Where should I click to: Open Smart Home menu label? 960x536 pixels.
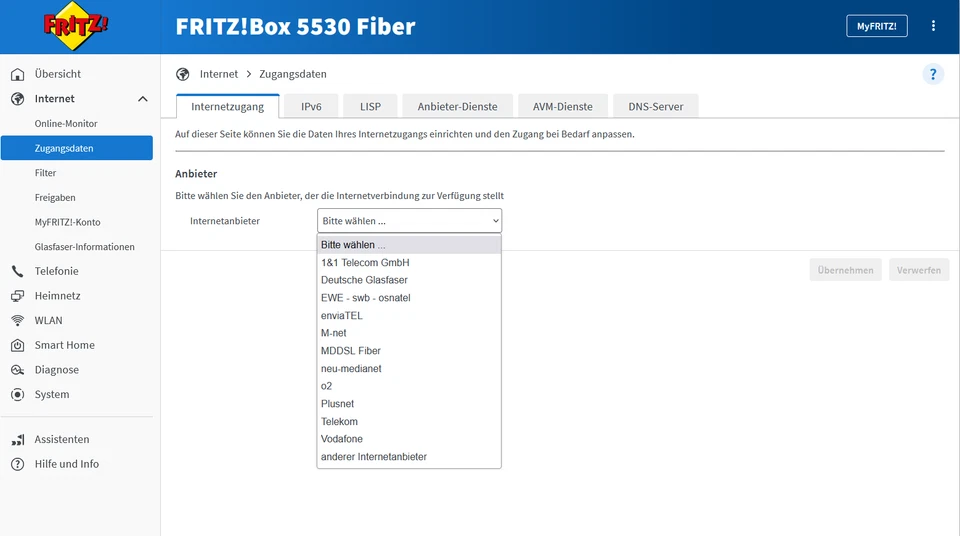click(x=64, y=345)
